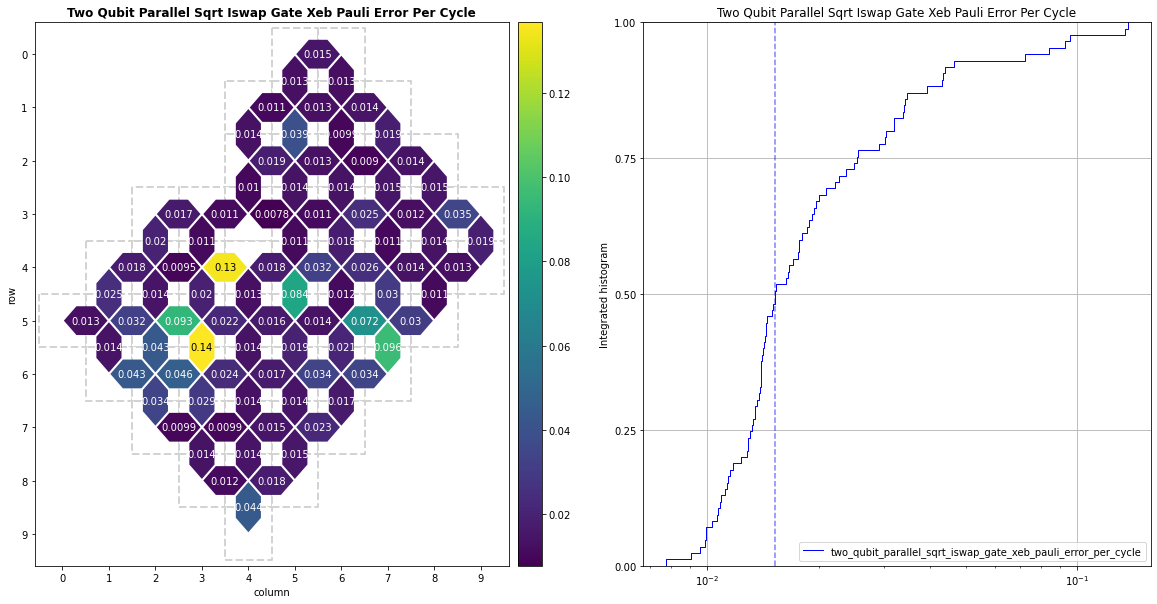
Task: Select the 0.0095 heatmap cell
Action: pyautogui.click(x=179, y=267)
